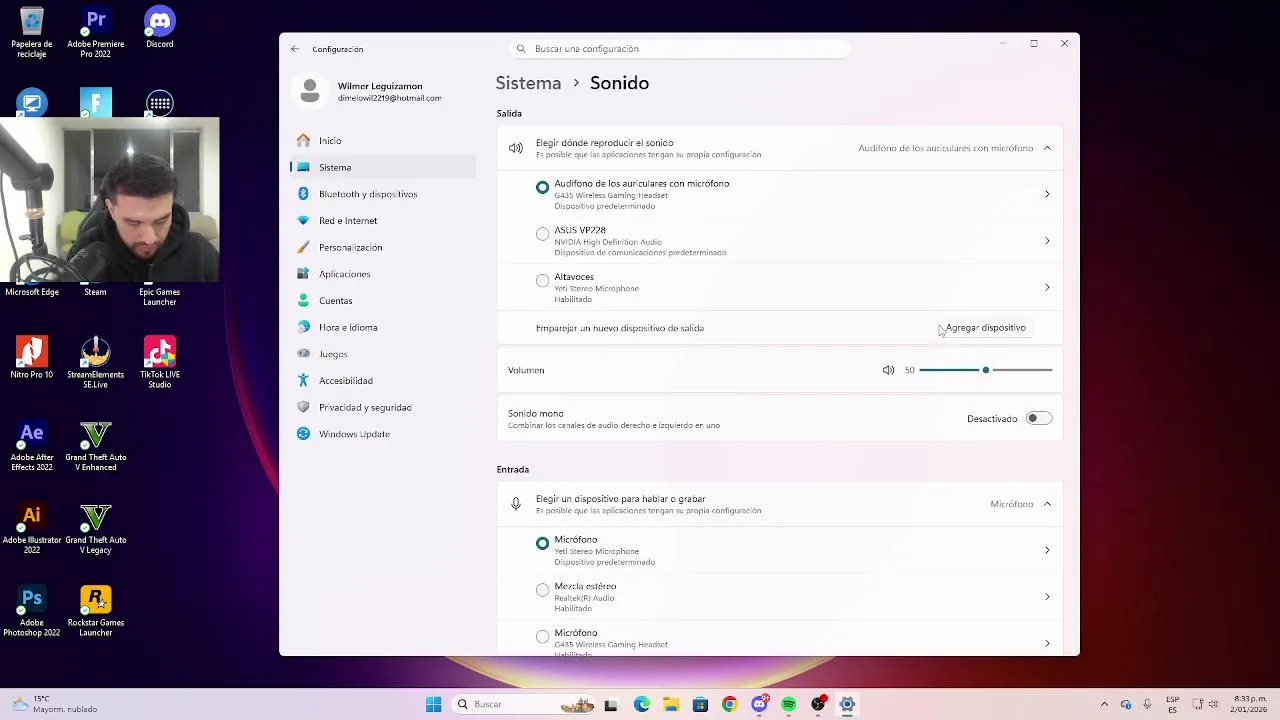Viewport: 1280px width, 720px height.
Task: Launch TikTok LIVE Studio desktop icon
Action: 160,363
